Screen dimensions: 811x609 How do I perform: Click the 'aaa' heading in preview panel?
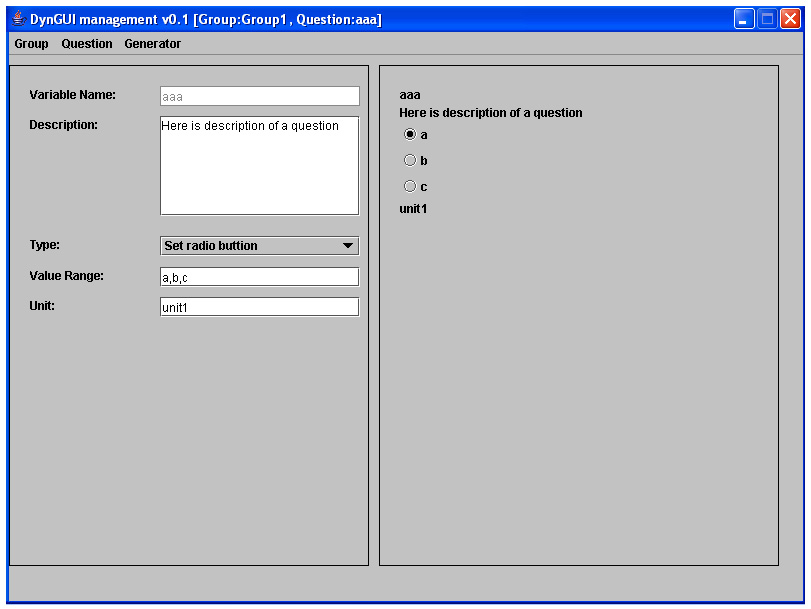(x=410, y=96)
